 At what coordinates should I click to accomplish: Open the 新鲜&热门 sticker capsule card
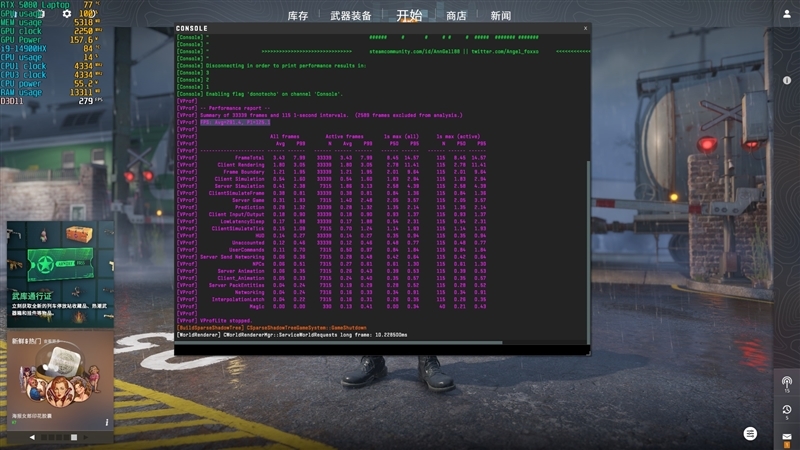pyautogui.click(x=60, y=381)
